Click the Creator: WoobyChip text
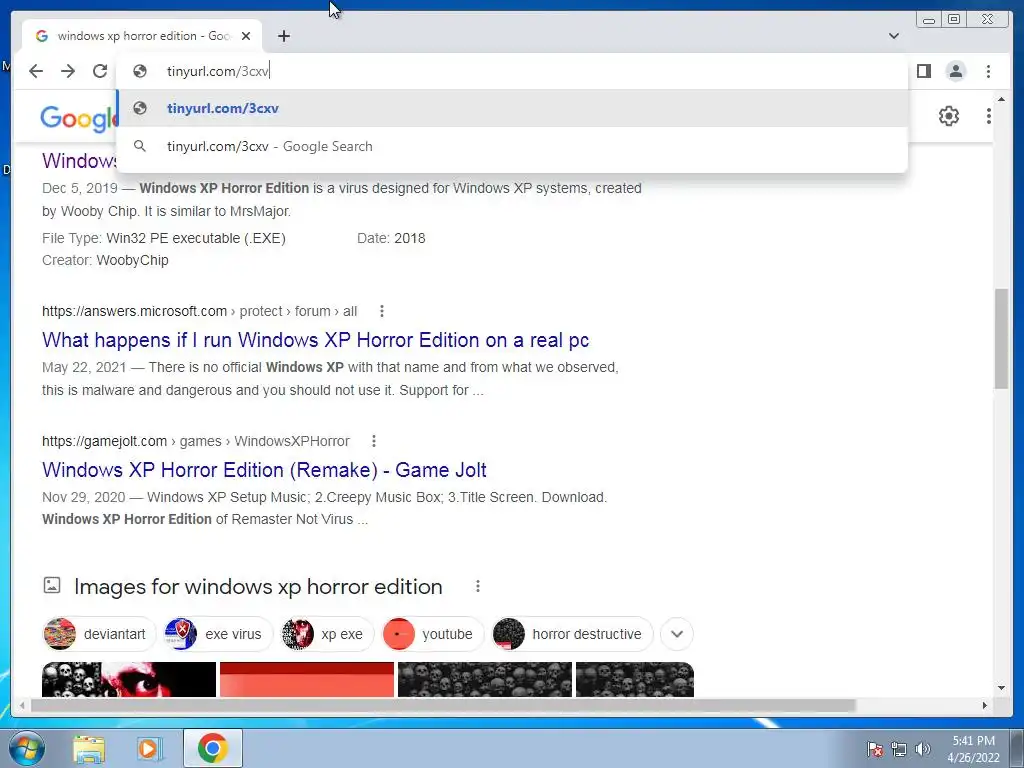The image size is (1024, 768). click(105, 260)
